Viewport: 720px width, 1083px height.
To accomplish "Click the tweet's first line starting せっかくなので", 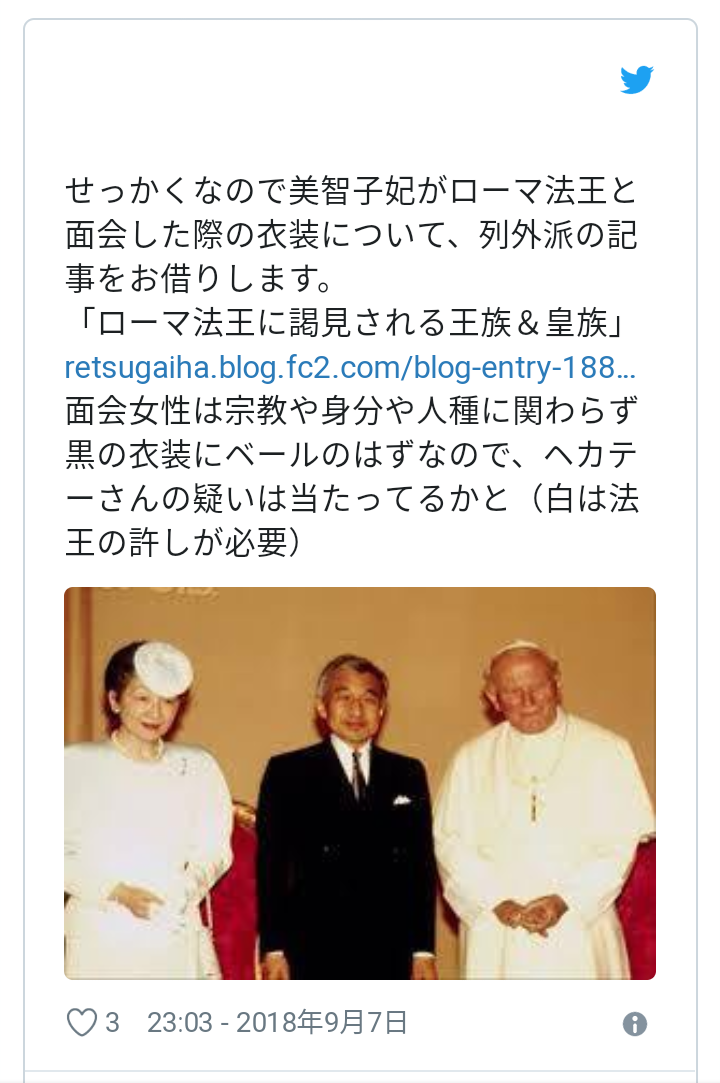I will tap(351, 191).
